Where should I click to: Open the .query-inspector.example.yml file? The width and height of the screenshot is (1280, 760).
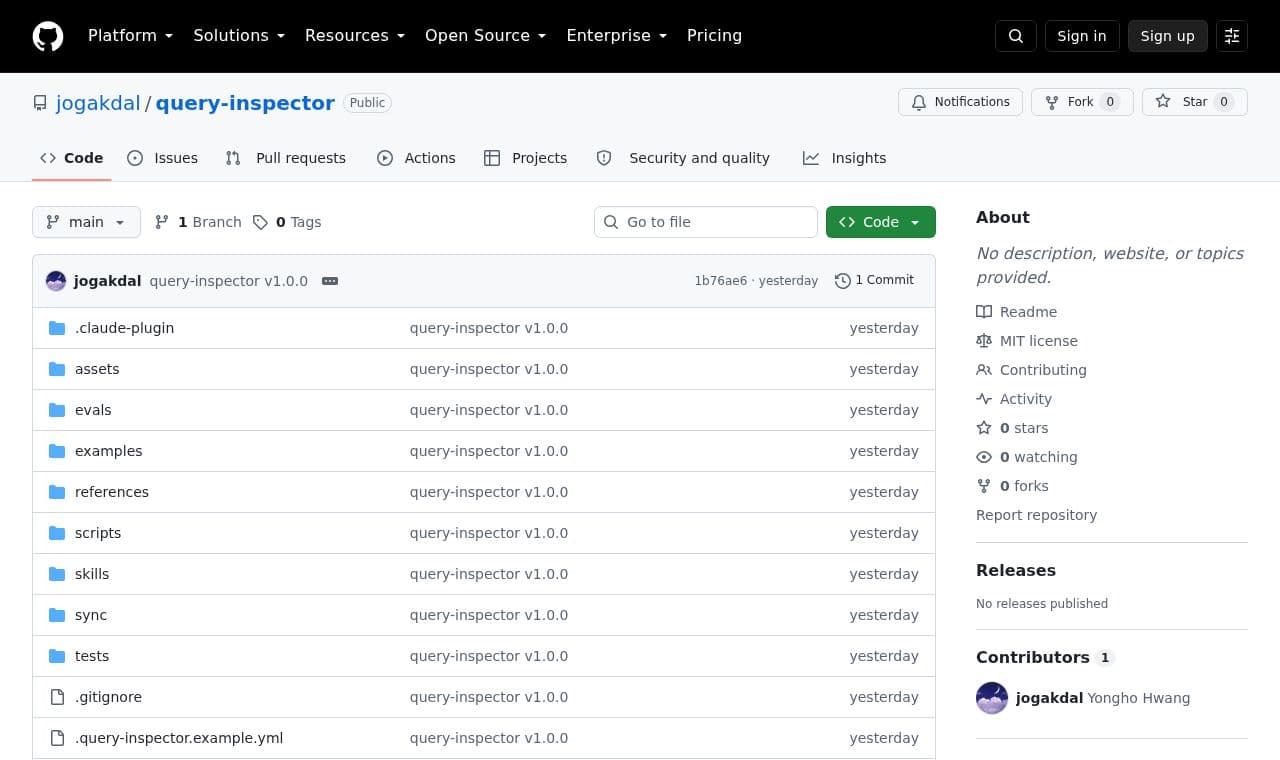click(x=179, y=738)
